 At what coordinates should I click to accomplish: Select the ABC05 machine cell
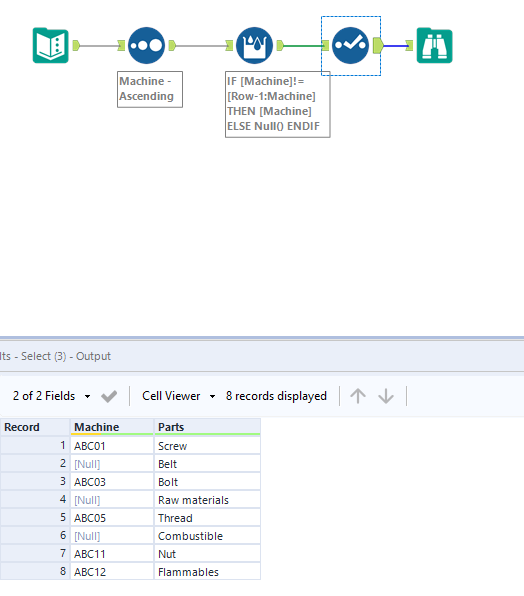coord(112,518)
